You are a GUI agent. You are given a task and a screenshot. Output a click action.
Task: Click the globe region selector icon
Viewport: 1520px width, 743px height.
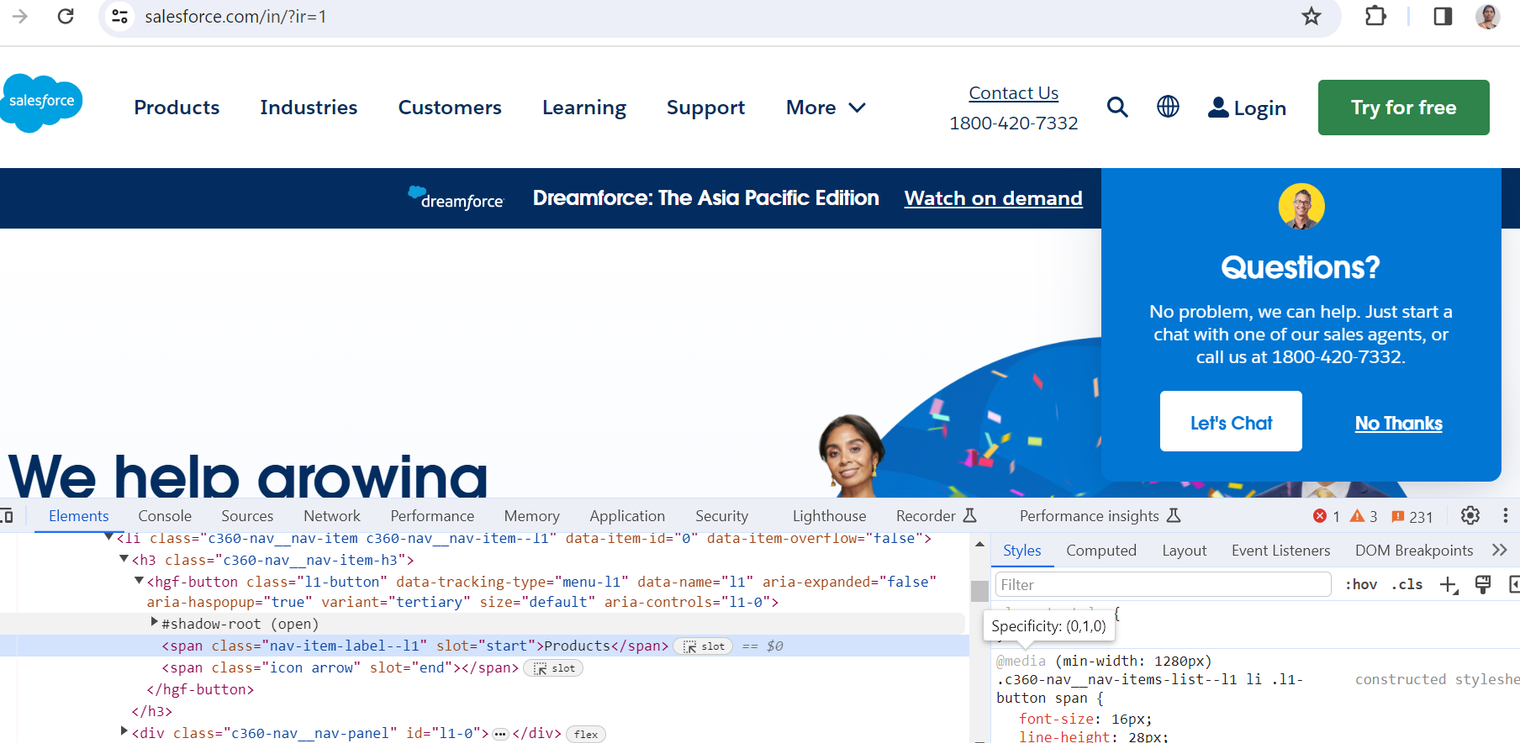tap(1168, 107)
